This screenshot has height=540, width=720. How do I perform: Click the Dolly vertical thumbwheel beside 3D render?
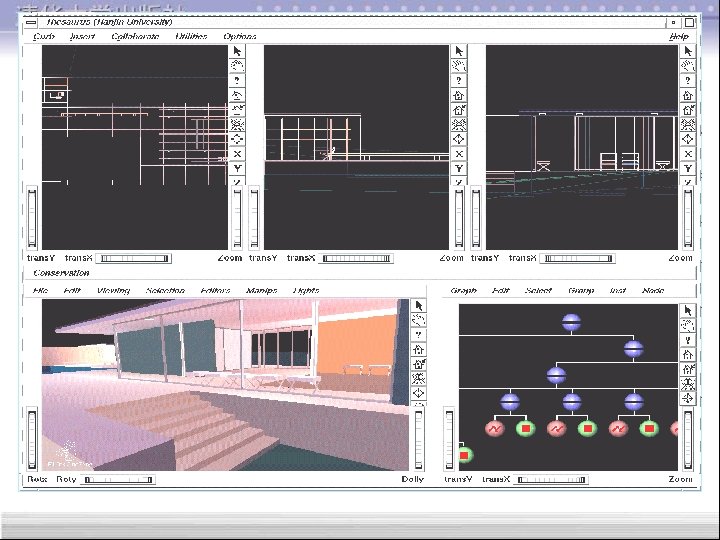[418, 439]
